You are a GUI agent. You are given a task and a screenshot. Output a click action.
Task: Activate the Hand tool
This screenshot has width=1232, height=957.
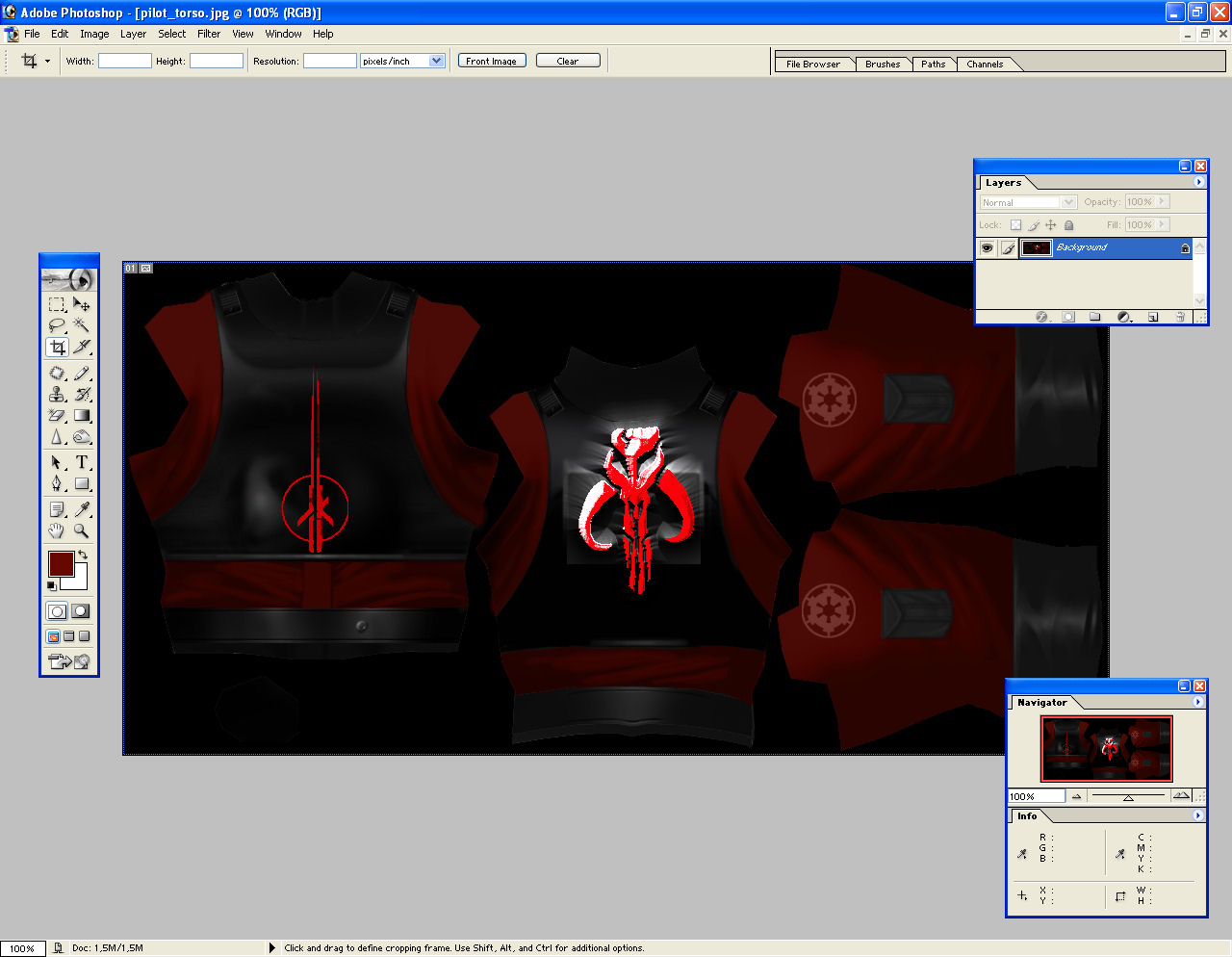57,531
